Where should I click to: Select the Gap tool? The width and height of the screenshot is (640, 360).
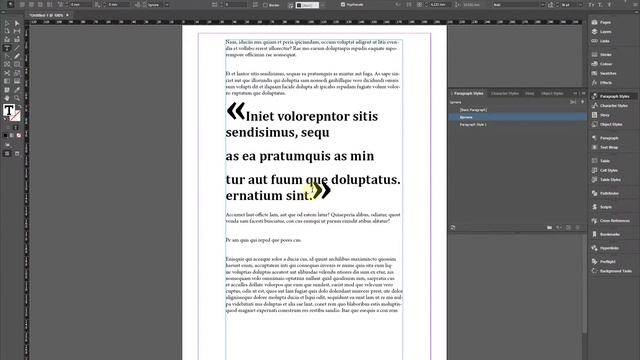point(17,31)
